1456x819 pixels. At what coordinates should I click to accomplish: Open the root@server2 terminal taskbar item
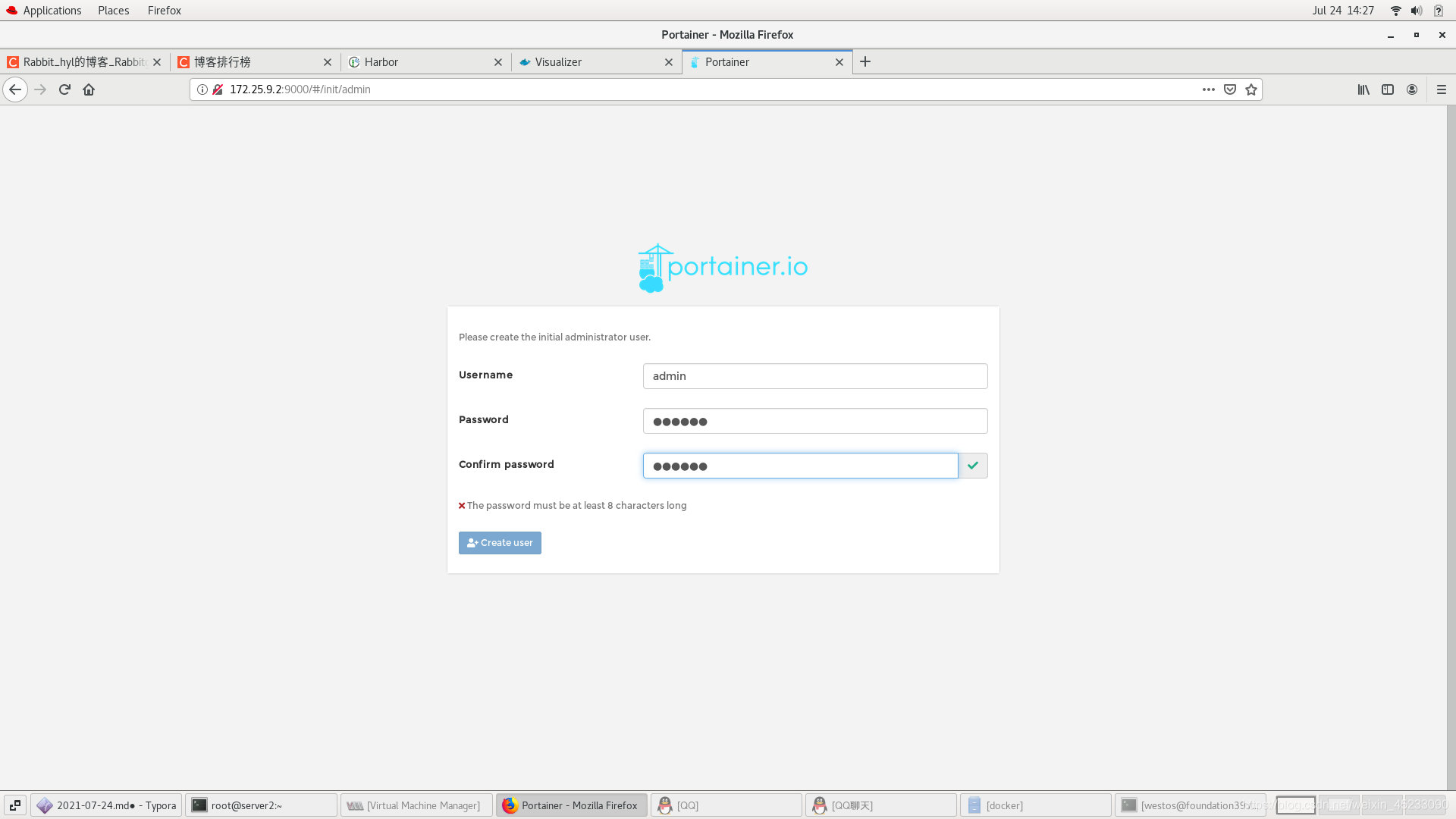click(262, 805)
